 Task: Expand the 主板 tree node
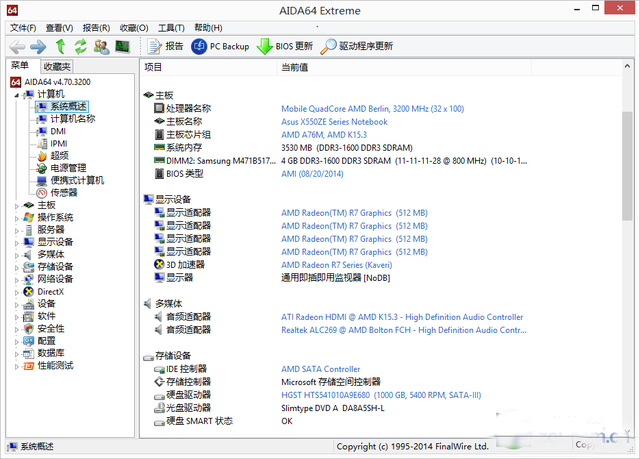17,206
